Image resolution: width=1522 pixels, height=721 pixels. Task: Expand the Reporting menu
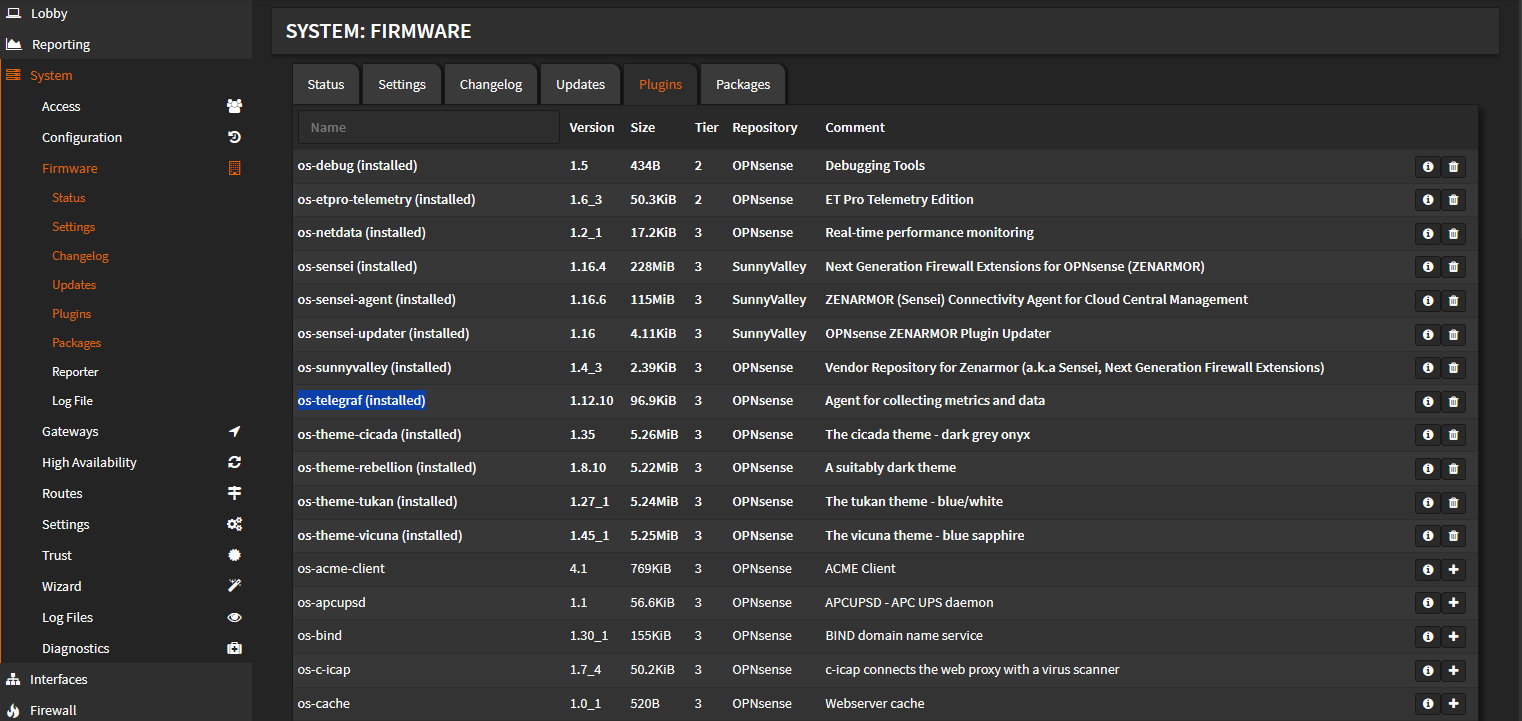click(x=126, y=44)
